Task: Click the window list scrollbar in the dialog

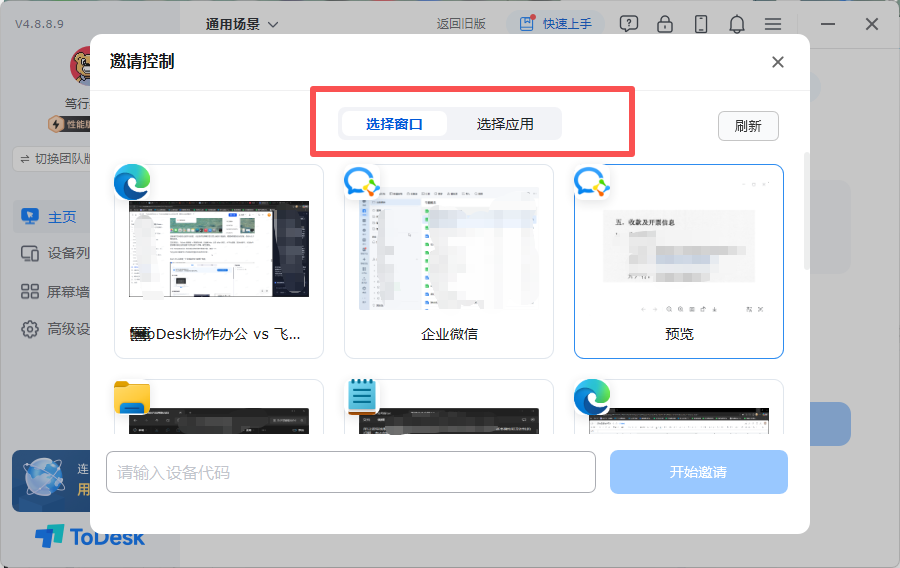Action: [806, 211]
